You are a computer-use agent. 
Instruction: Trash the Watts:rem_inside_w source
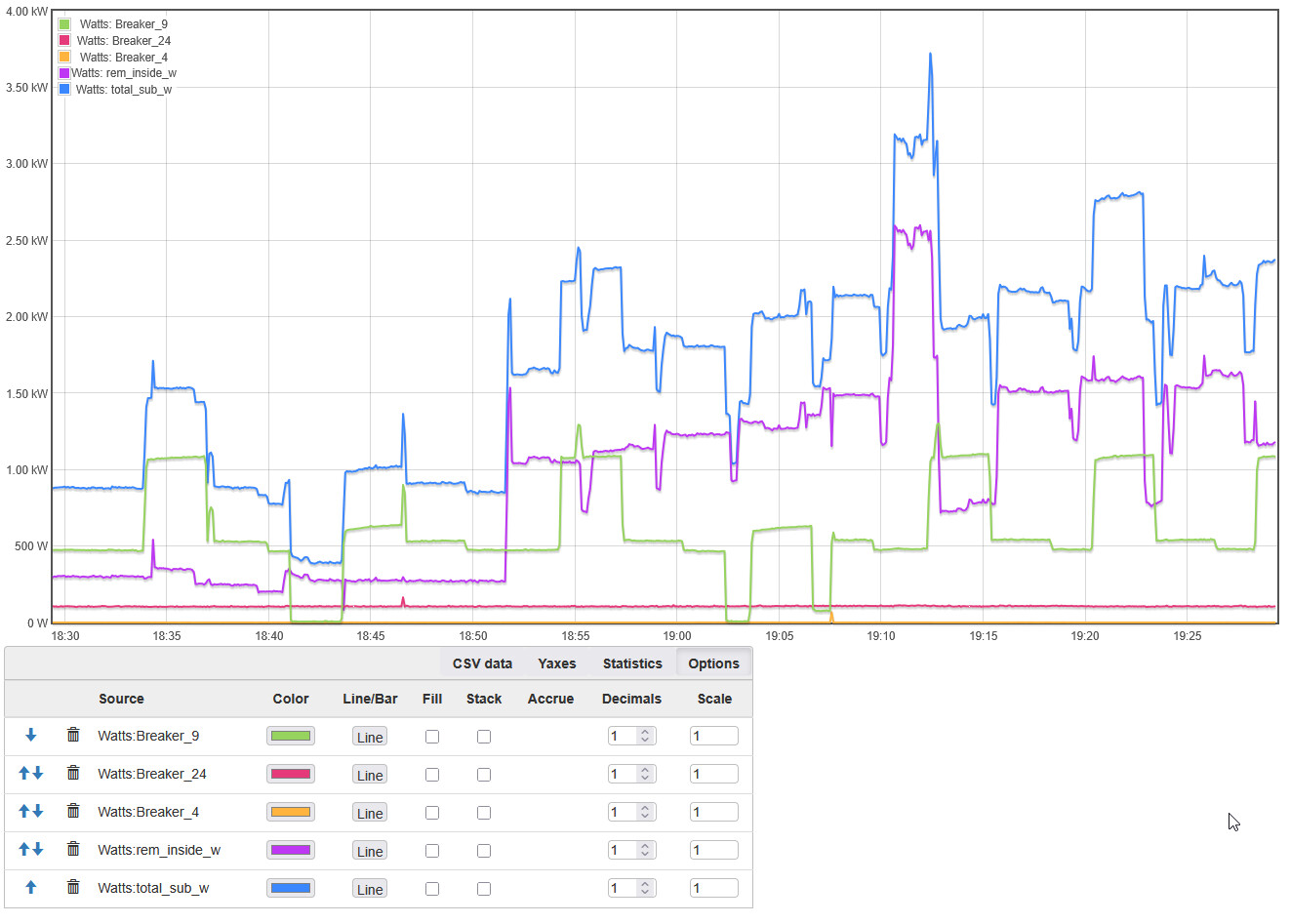click(x=73, y=849)
